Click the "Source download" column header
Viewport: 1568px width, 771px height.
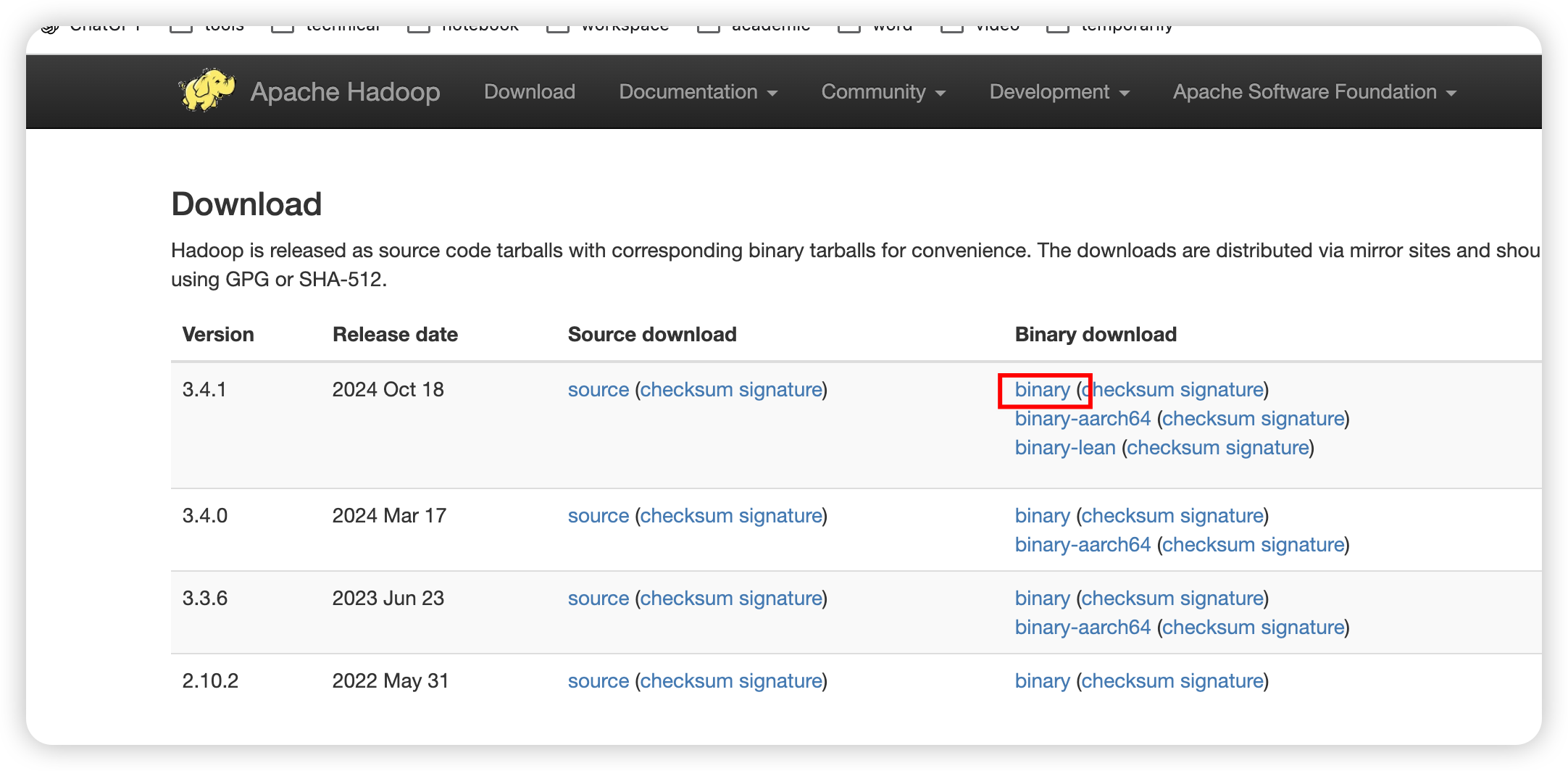[x=652, y=335]
